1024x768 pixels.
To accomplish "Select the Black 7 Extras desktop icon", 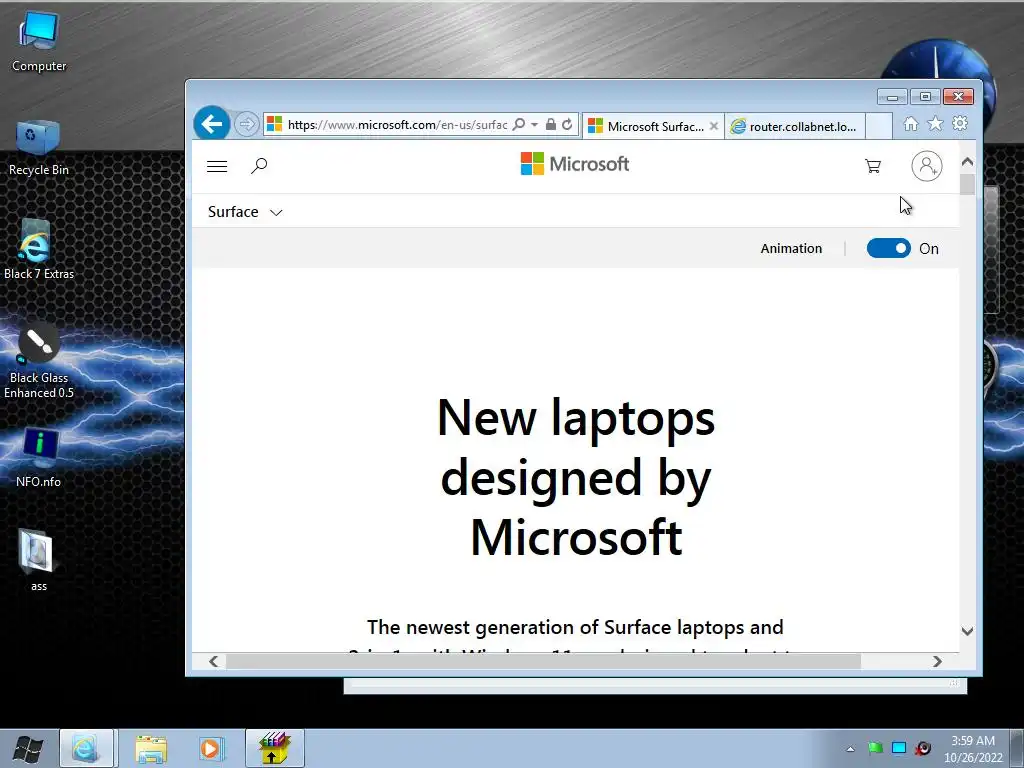I will click(39, 249).
